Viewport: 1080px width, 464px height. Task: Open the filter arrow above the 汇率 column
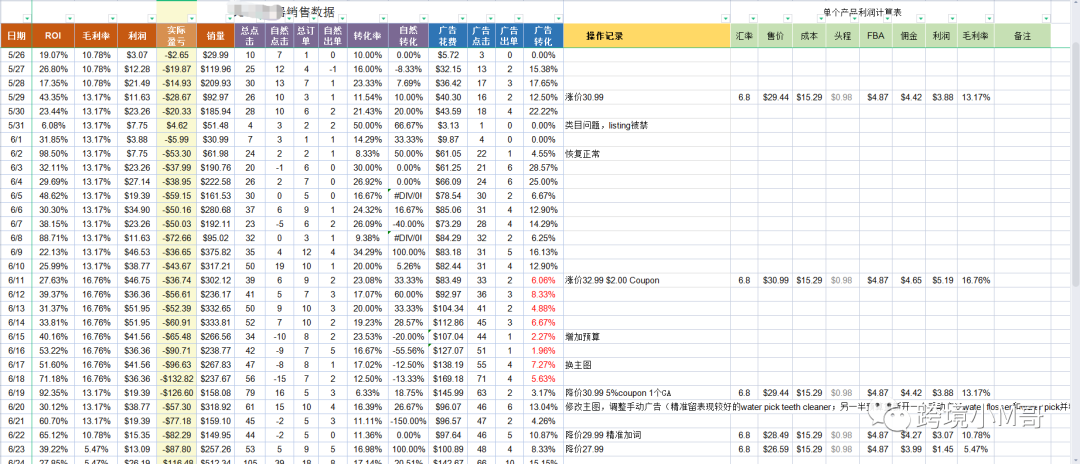(x=752, y=19)
